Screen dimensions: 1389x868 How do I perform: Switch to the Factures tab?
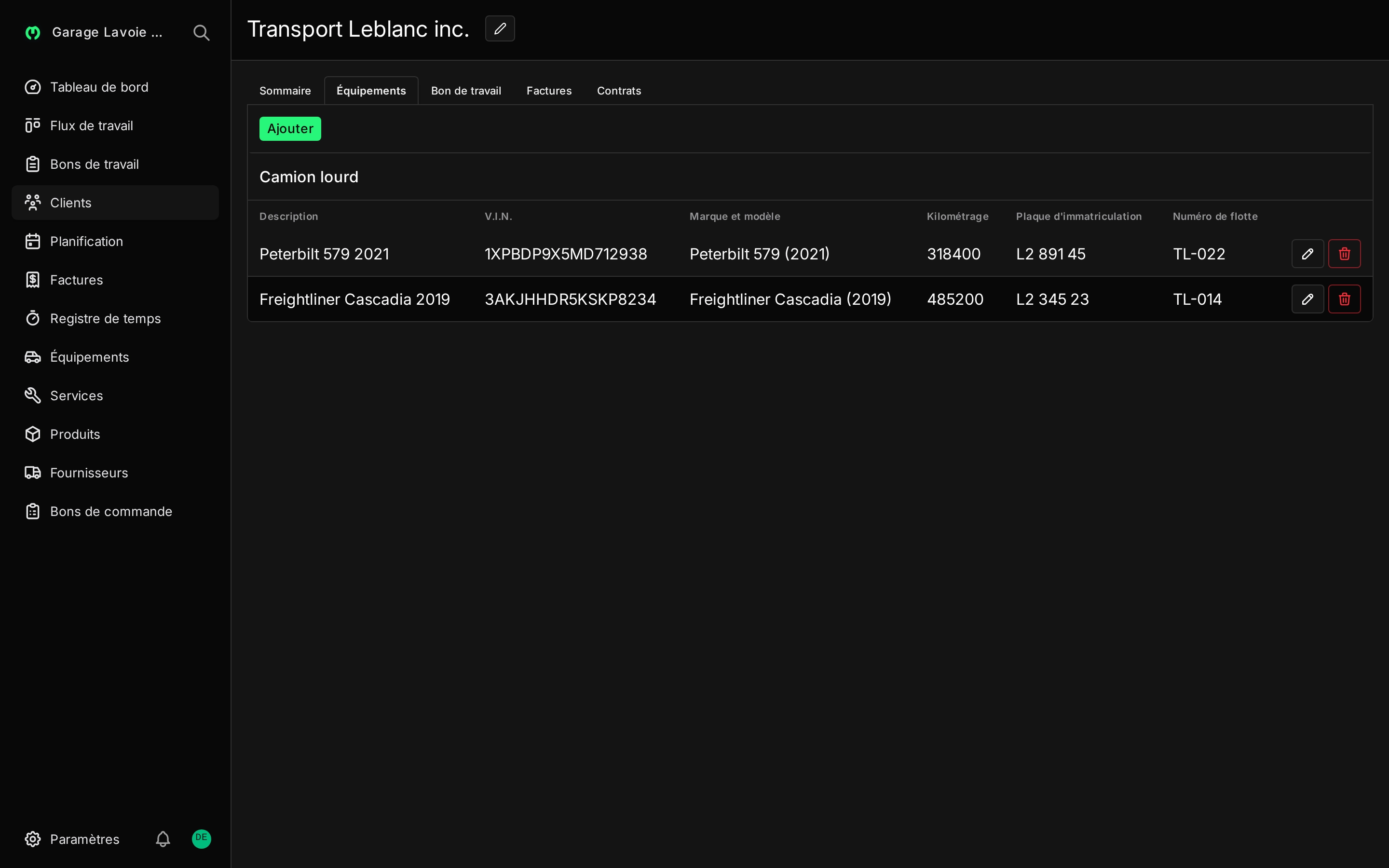(549, 91)
